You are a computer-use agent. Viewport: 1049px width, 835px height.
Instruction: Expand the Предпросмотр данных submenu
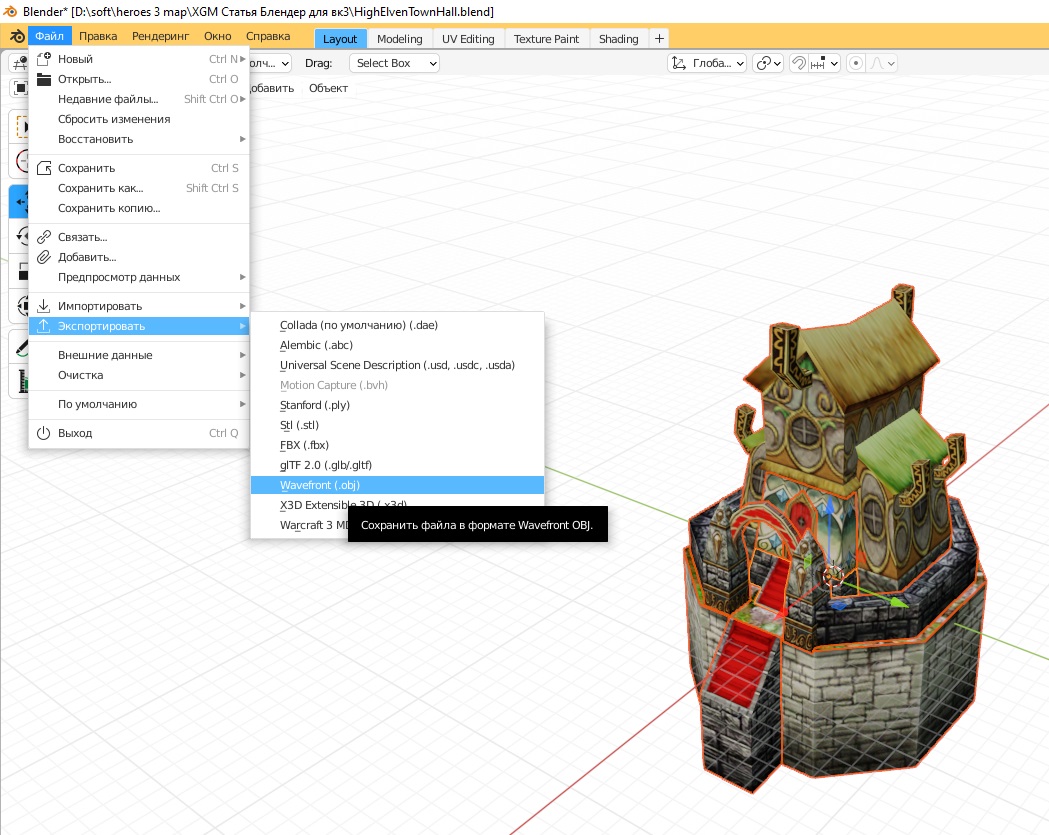[139, 277]
